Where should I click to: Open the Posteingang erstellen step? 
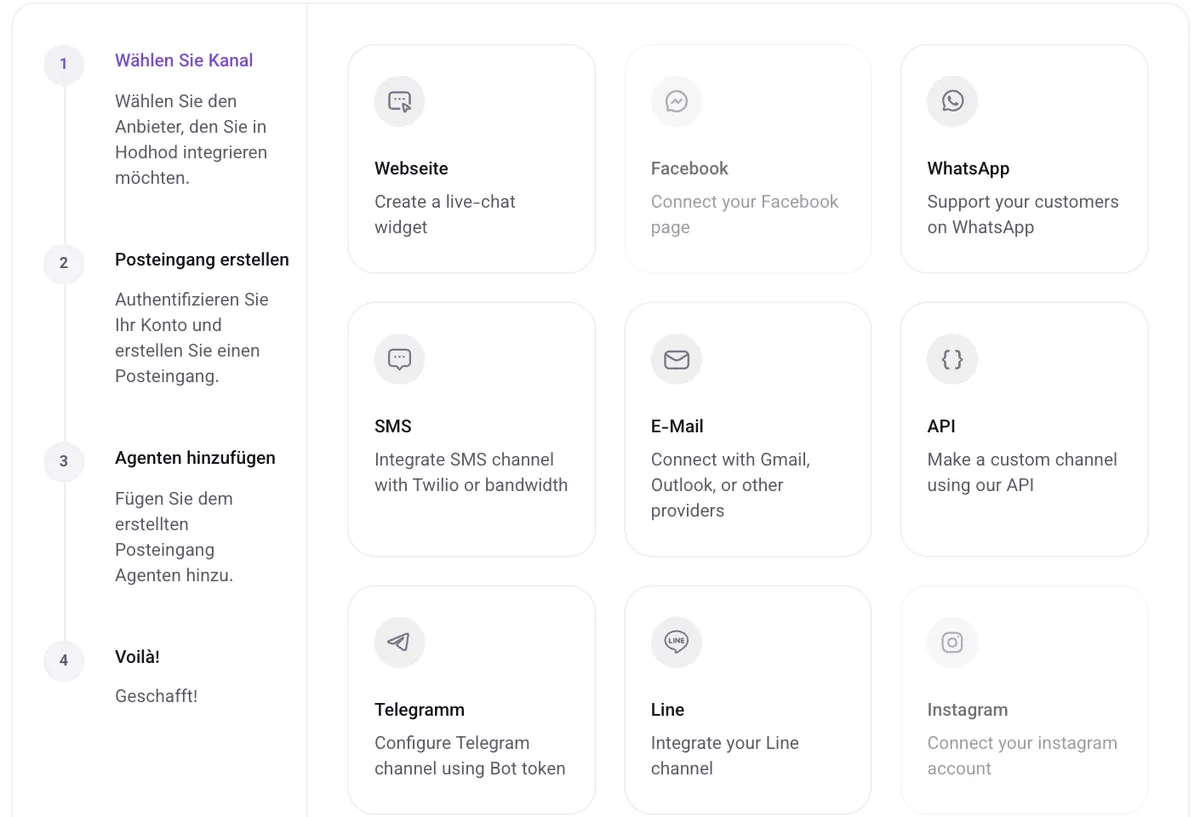pos(202,259)
